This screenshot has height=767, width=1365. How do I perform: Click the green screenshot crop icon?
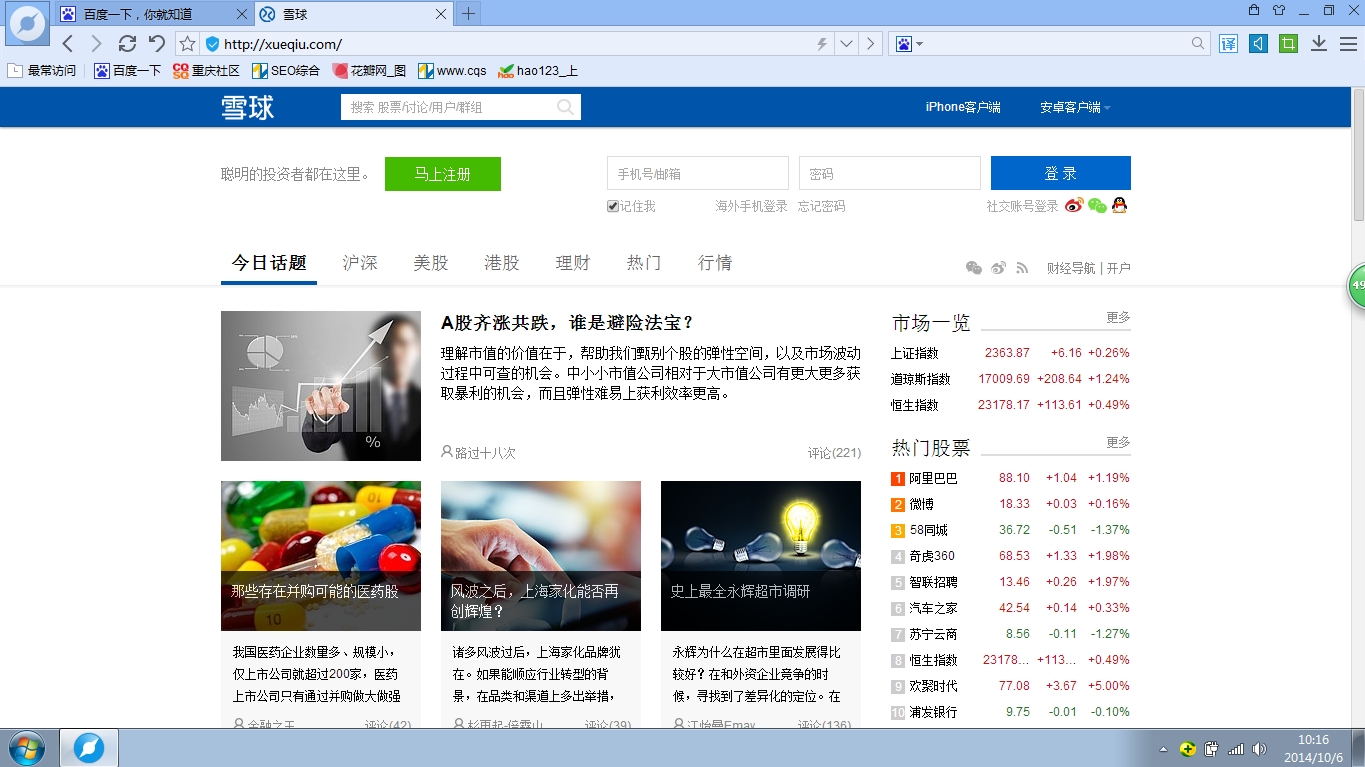[1289, 44]
